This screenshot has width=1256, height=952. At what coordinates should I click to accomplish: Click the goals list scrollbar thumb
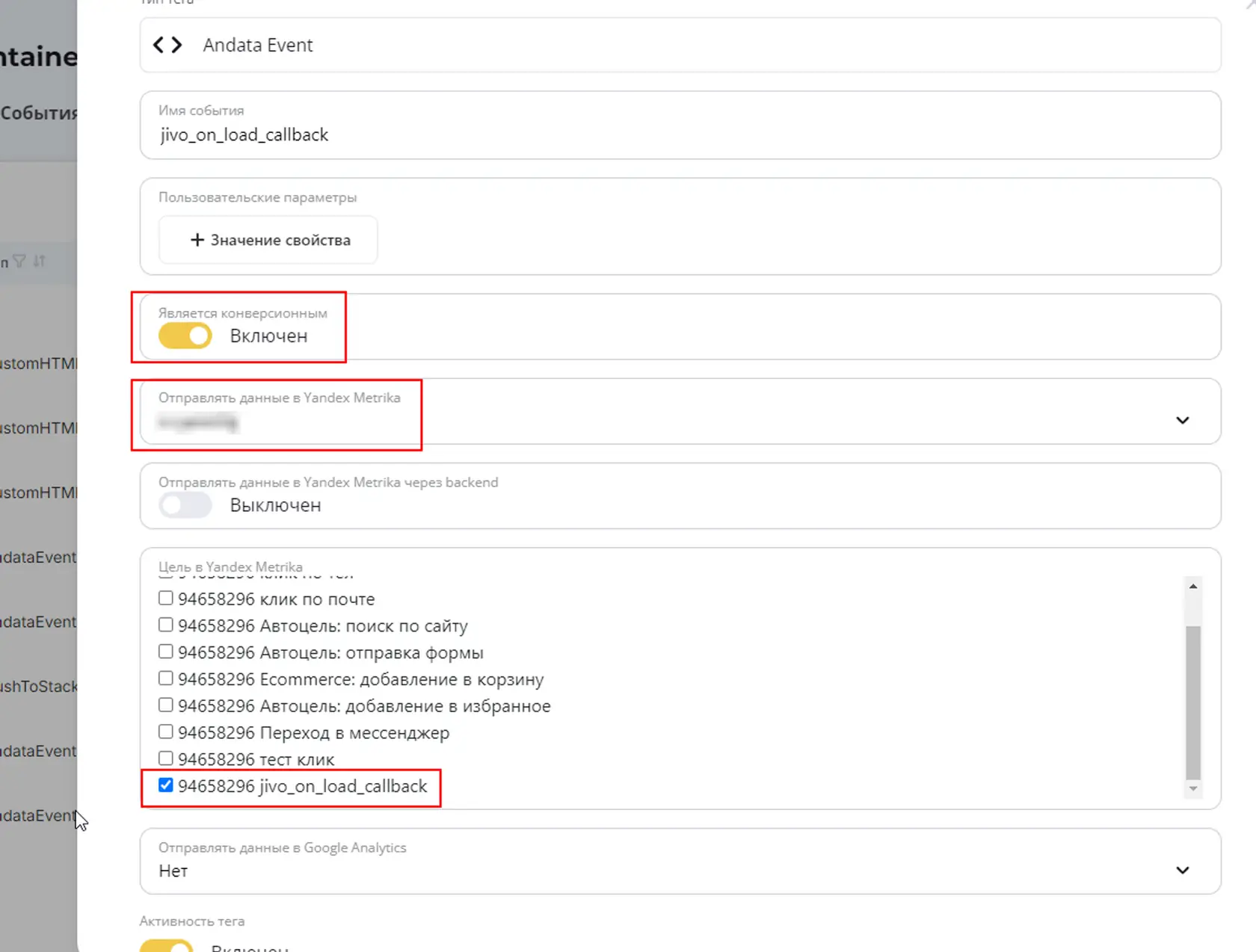coord(1193,702)
